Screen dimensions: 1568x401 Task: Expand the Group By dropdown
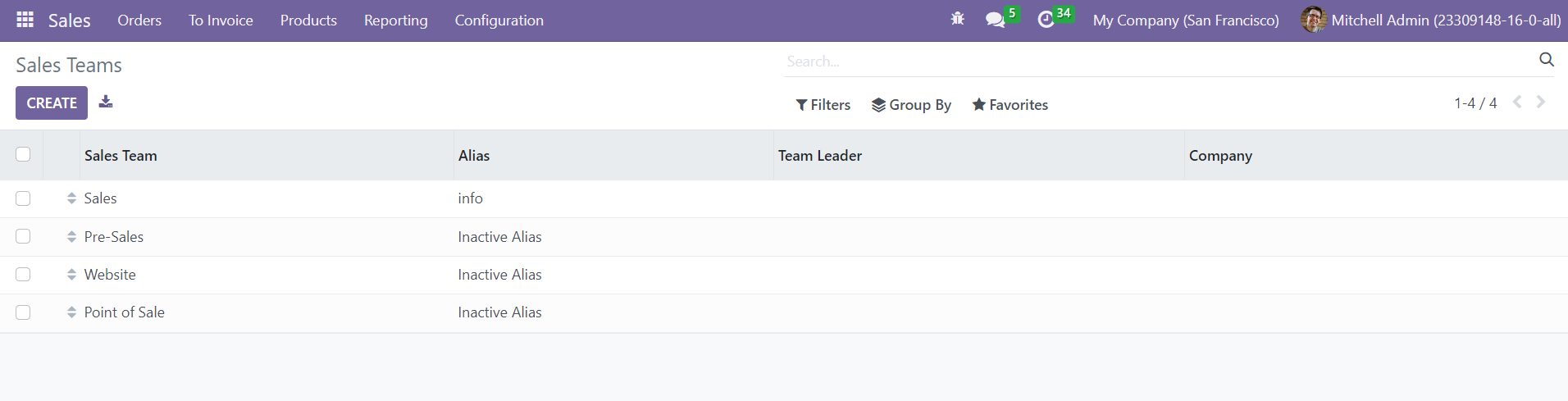[x=911, y=105]
